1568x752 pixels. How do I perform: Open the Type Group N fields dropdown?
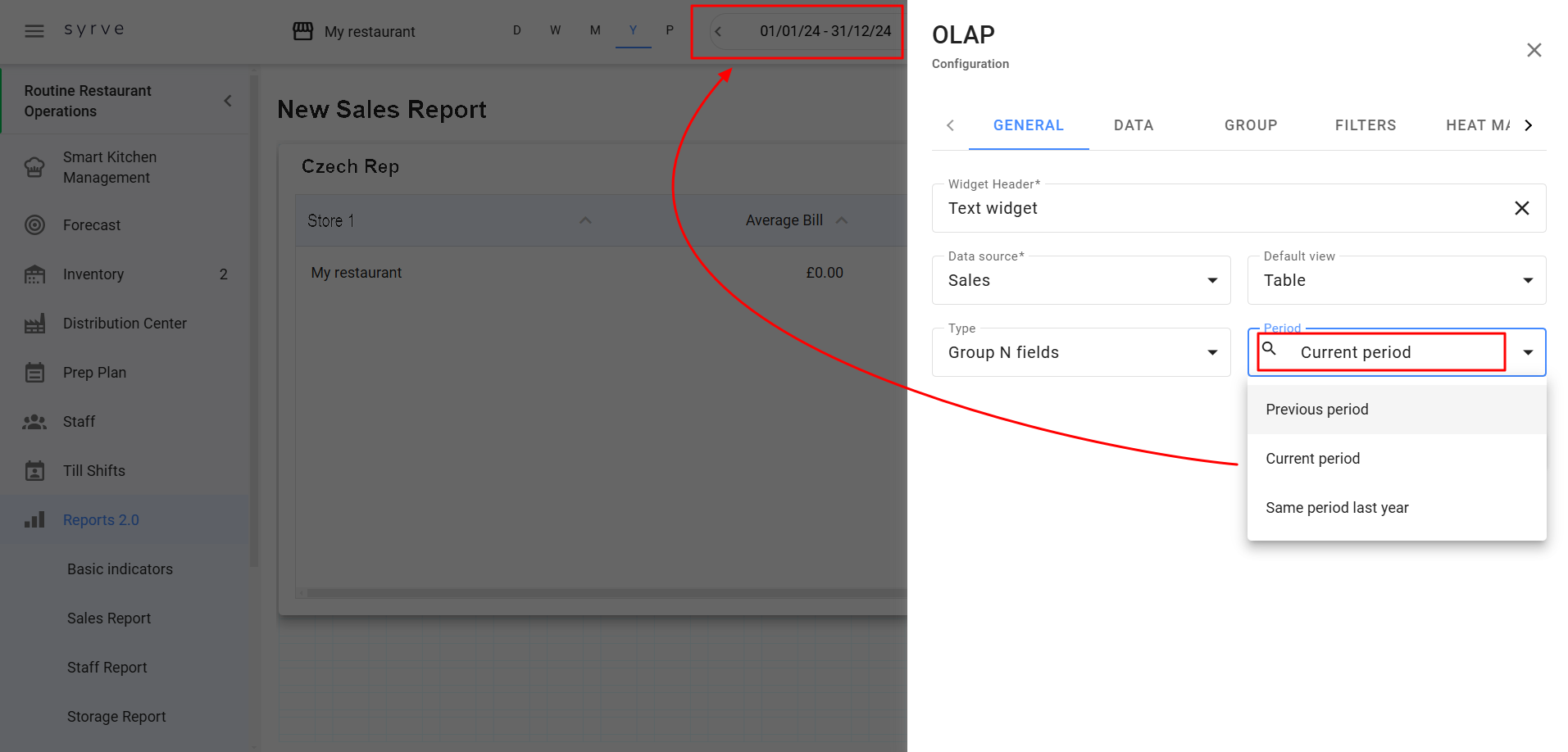click(1080, 352)
